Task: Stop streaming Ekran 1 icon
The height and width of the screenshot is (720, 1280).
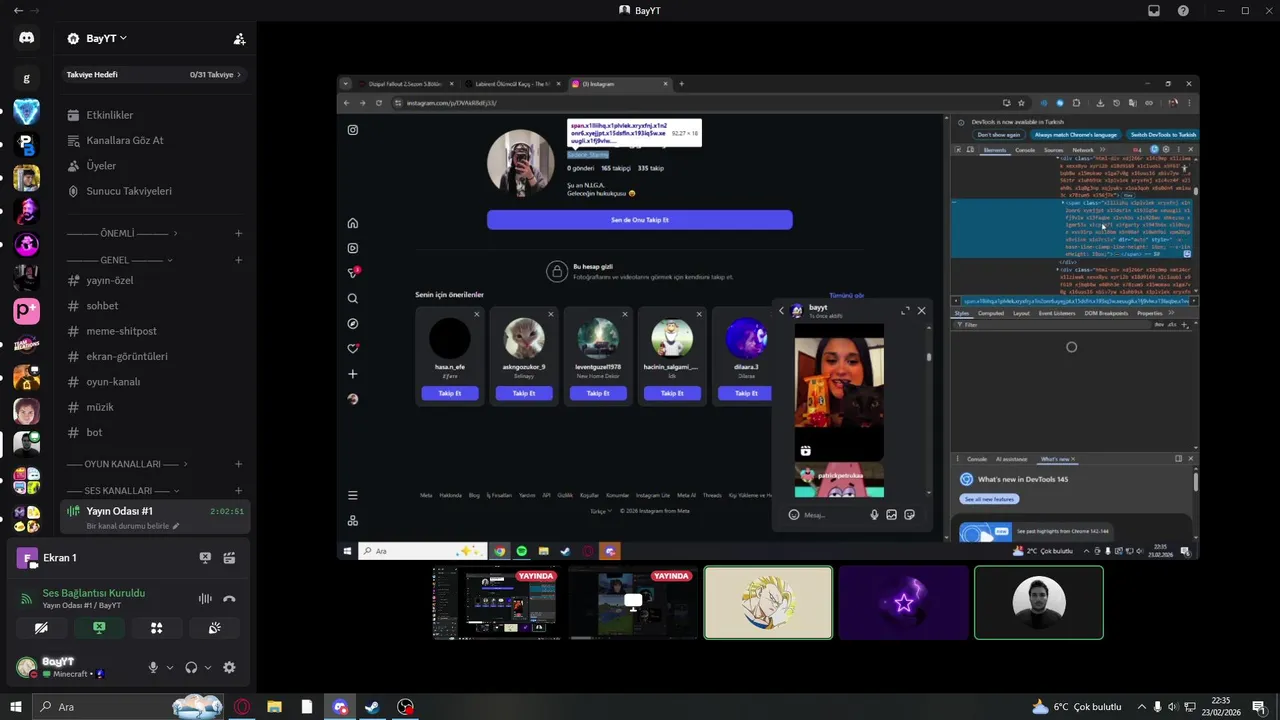Action: [205, 558]
